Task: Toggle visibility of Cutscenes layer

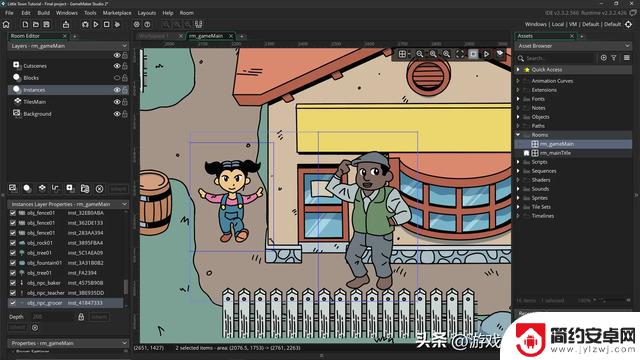Action: coord(117,66)
